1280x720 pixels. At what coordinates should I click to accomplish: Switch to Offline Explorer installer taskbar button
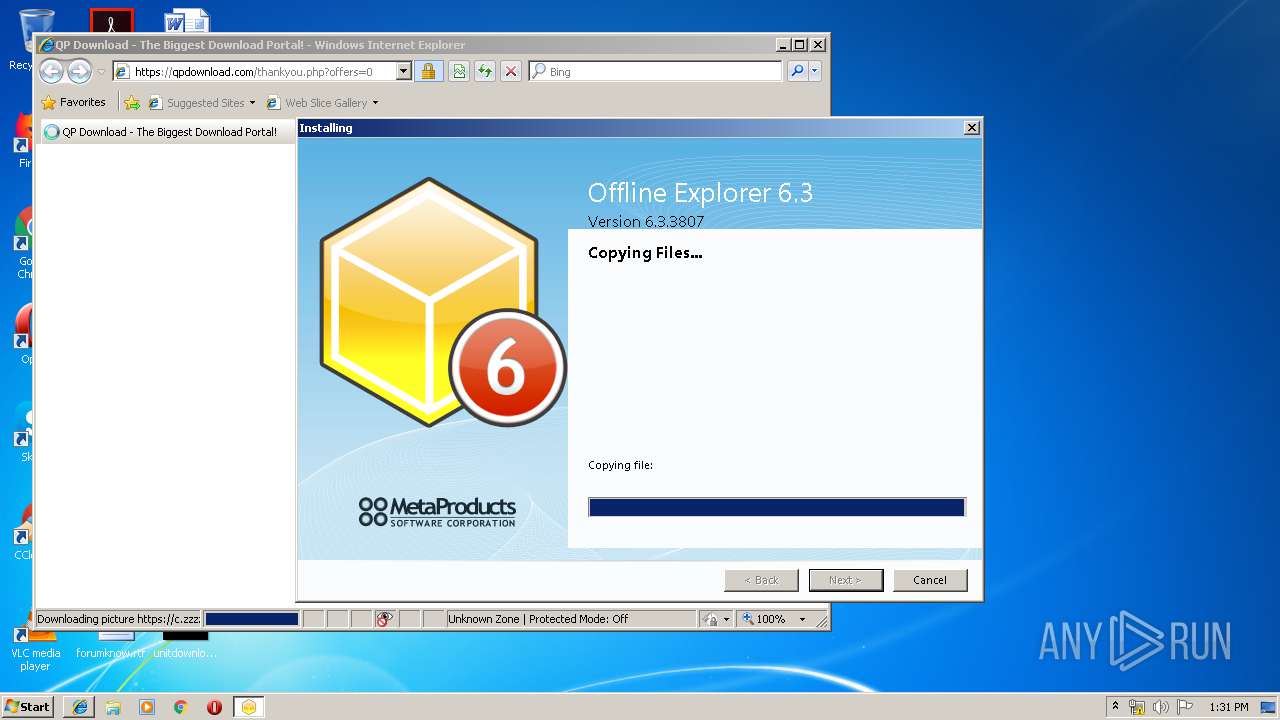click(249, 707)
